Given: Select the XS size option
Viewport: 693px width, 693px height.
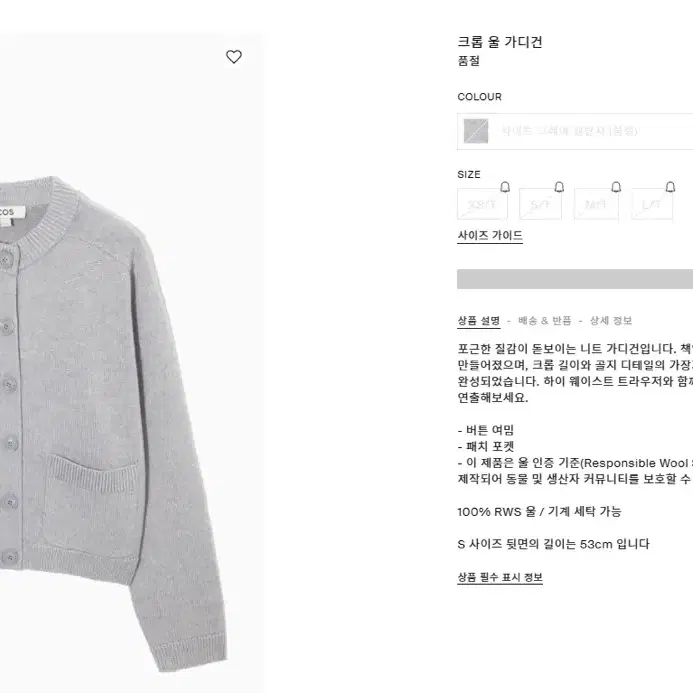Looking at the screenshot, I should click(482, 204).
